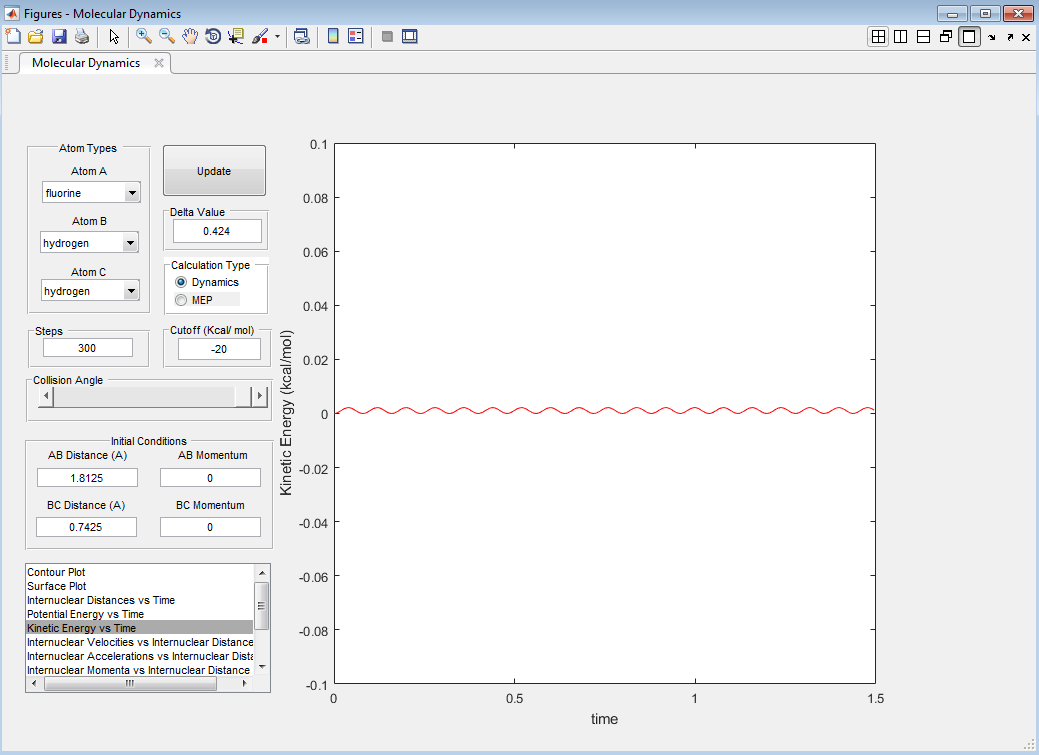Select the MEP calculation type
This screenshot has width=1039, height=755.
click(181, 300)
